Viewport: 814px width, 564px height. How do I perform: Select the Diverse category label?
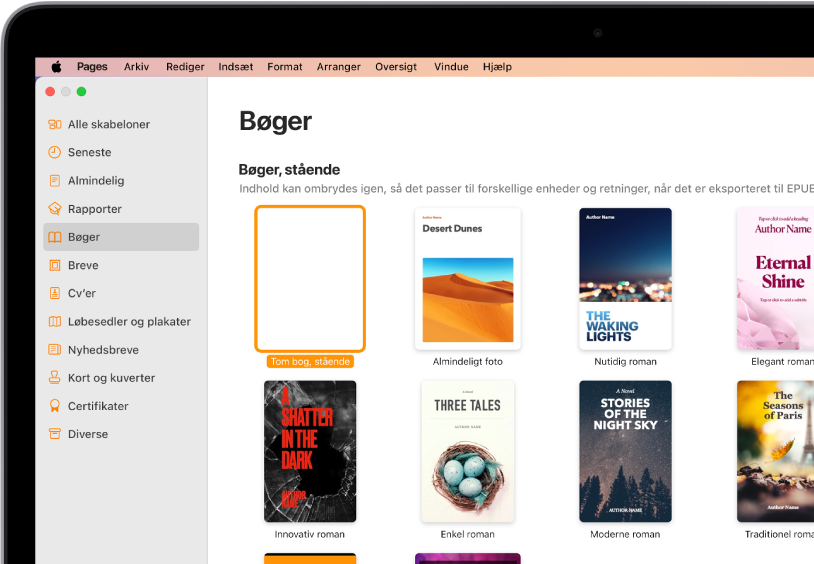pos(88,434)
